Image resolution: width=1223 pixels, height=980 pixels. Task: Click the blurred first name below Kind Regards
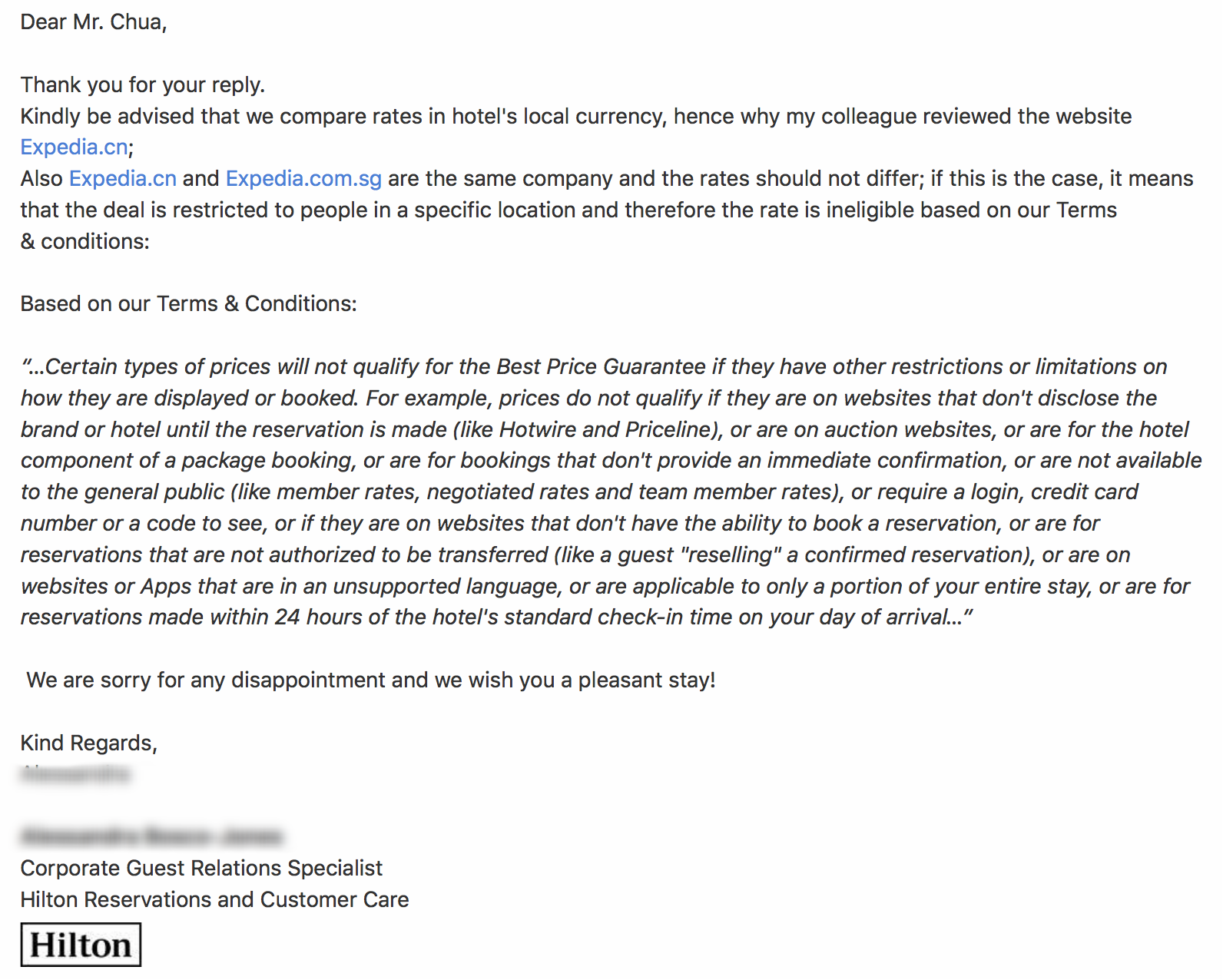75,773
